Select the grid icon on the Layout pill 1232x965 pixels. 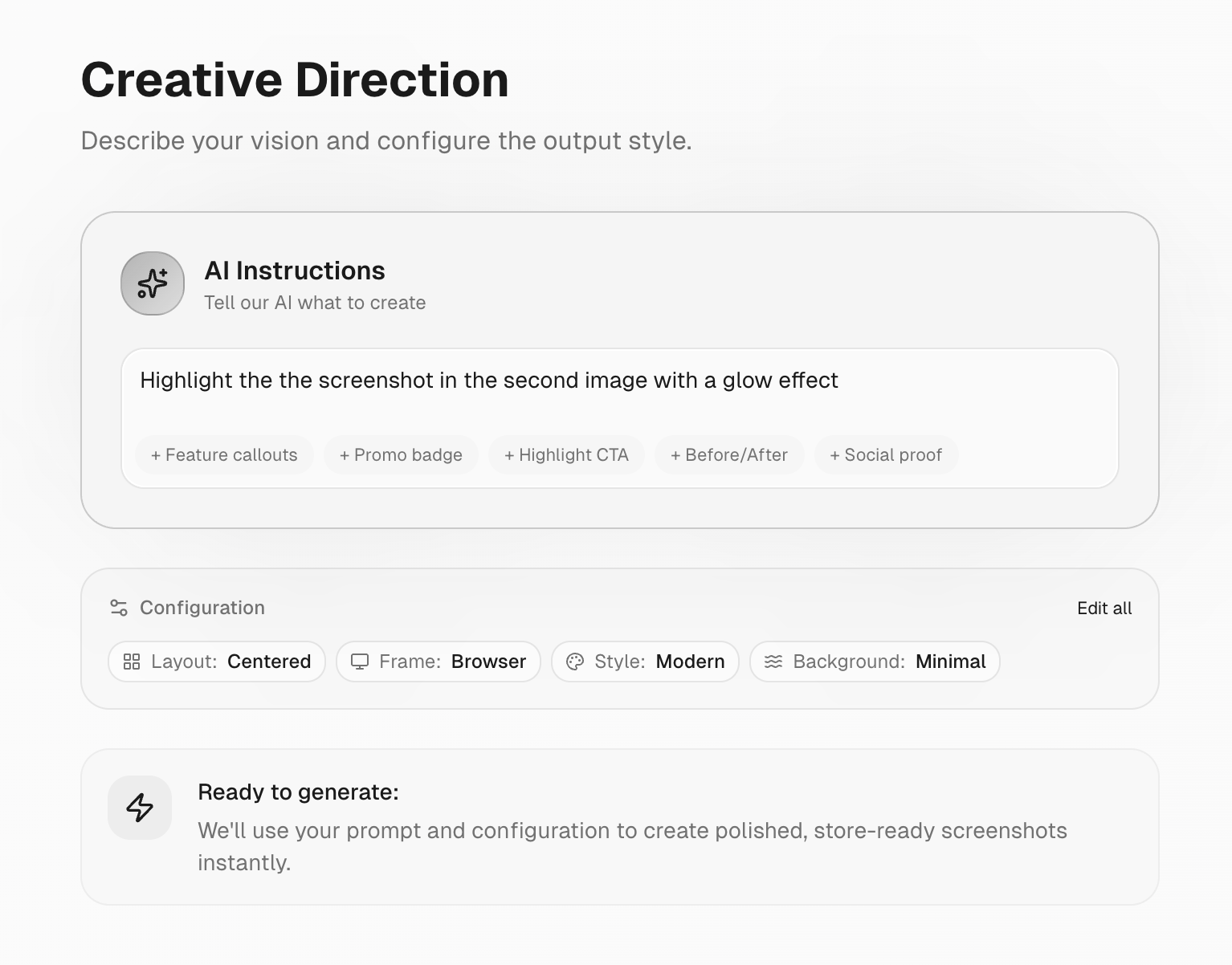[133, 662]
